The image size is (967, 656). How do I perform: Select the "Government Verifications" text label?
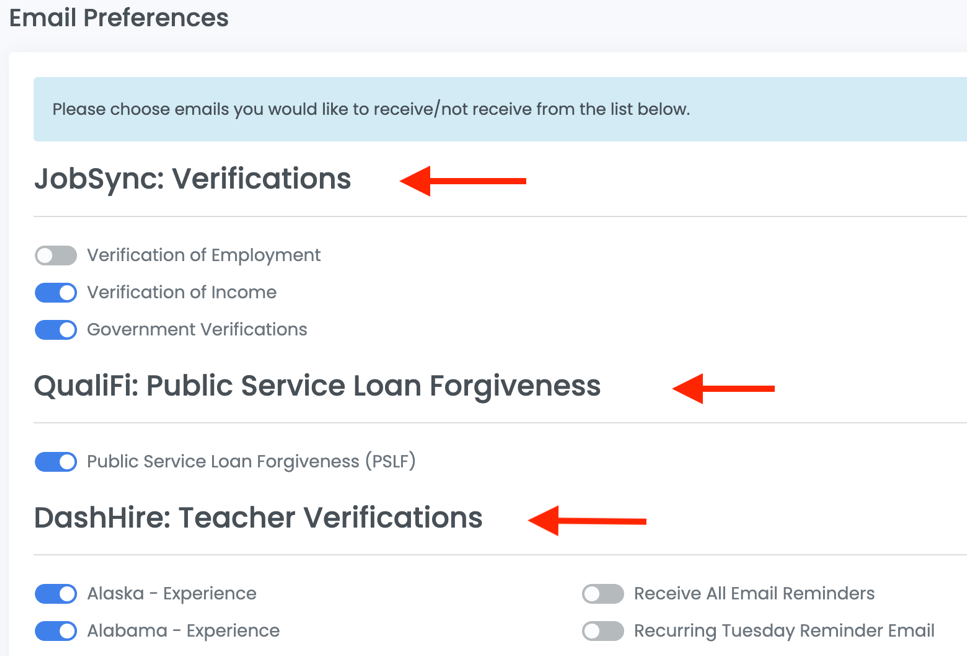point(197,329)
